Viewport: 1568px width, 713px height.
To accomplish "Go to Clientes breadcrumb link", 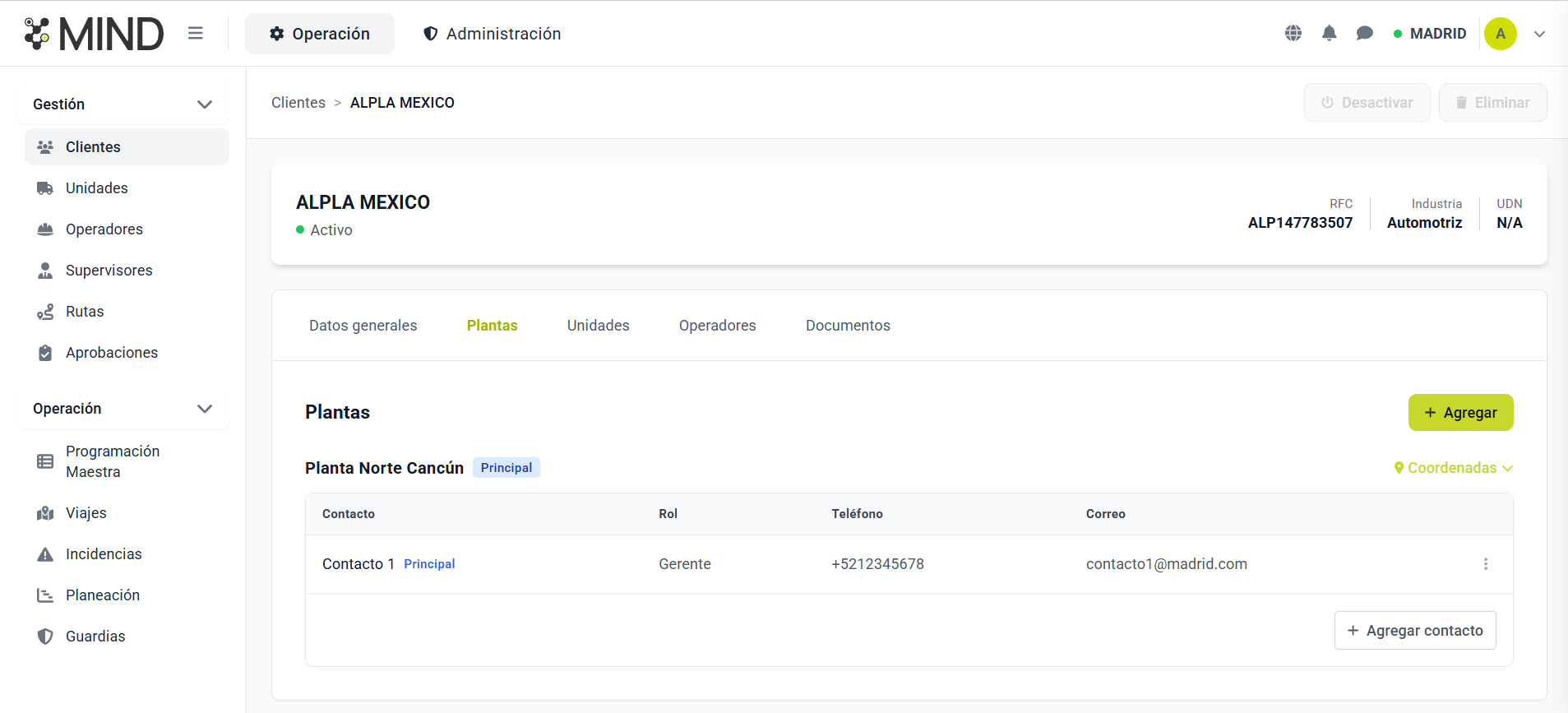I will (x=298, y=103).
